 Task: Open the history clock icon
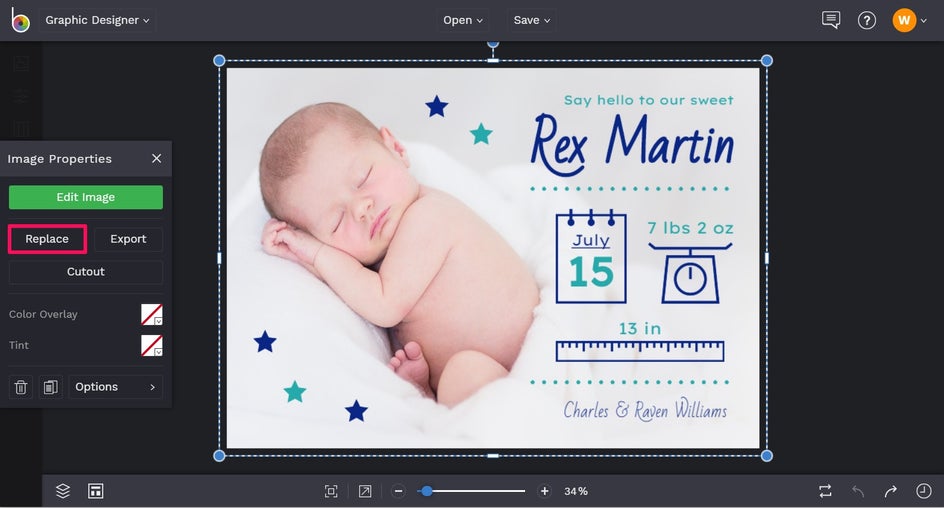pos(924,491)
